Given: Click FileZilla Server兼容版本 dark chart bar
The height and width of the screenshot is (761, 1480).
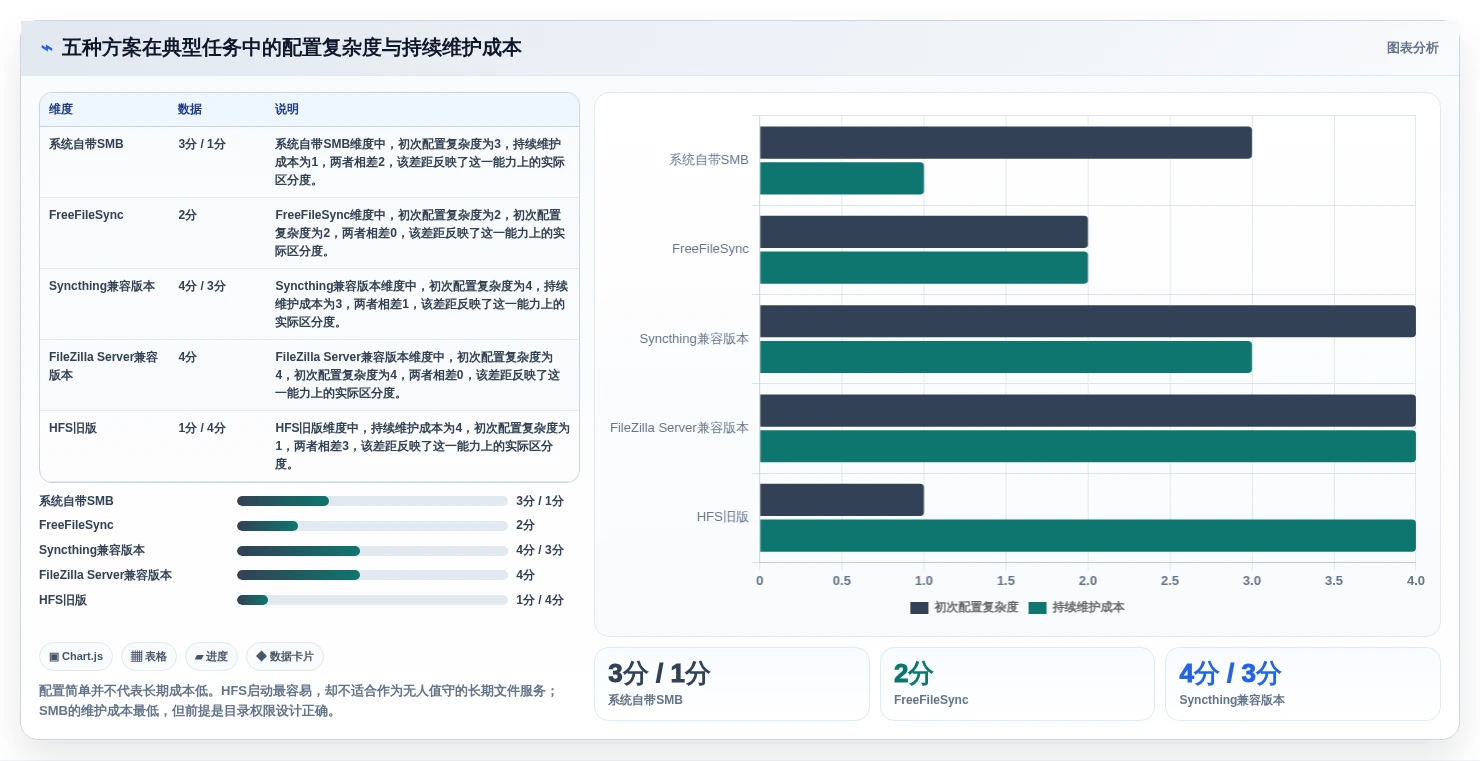Looking at the screenshot, I should click(1088, 411).
